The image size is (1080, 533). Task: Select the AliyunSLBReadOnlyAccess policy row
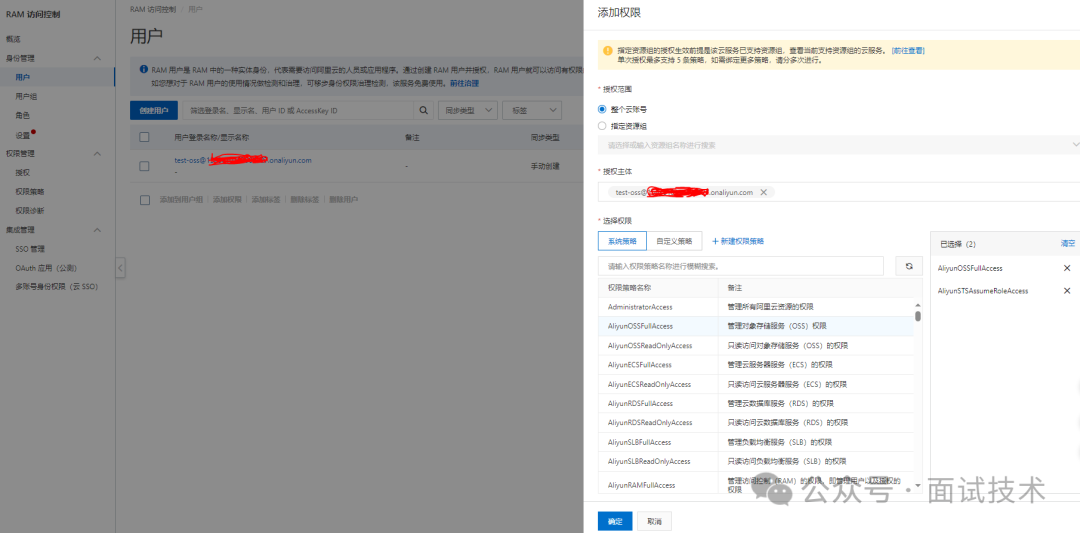click(756, 461)
